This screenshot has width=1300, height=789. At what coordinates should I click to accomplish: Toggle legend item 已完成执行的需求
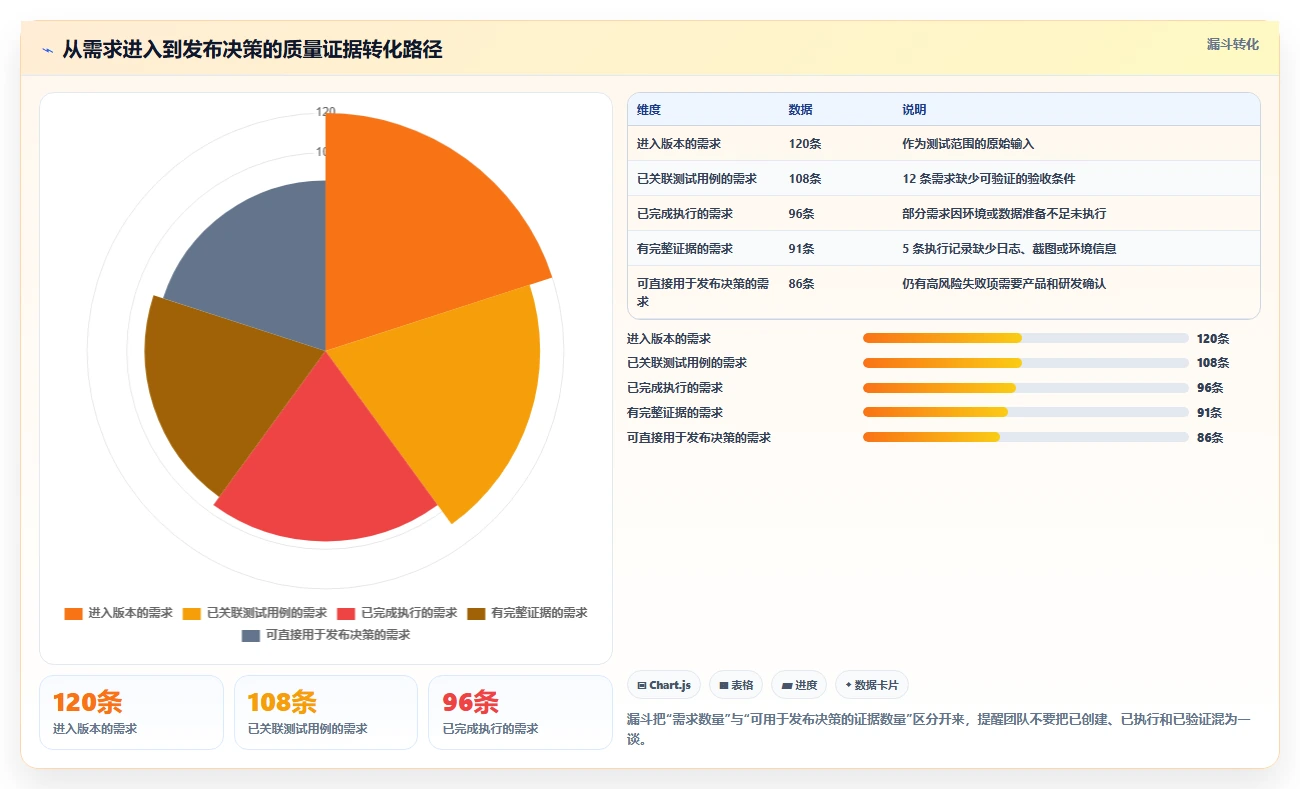click(x=397, y=613)
